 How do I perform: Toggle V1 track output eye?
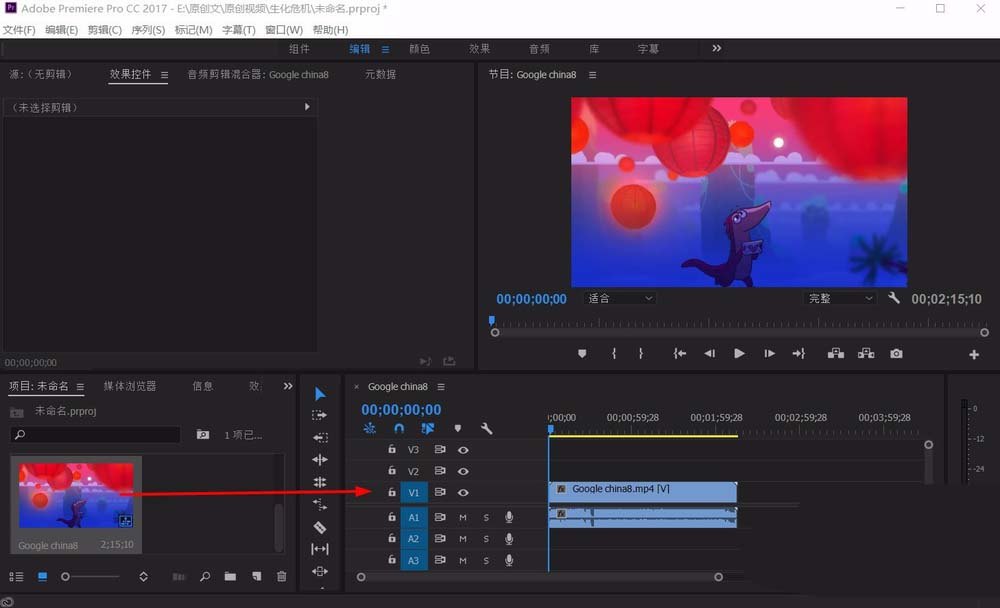click(463, 493)
